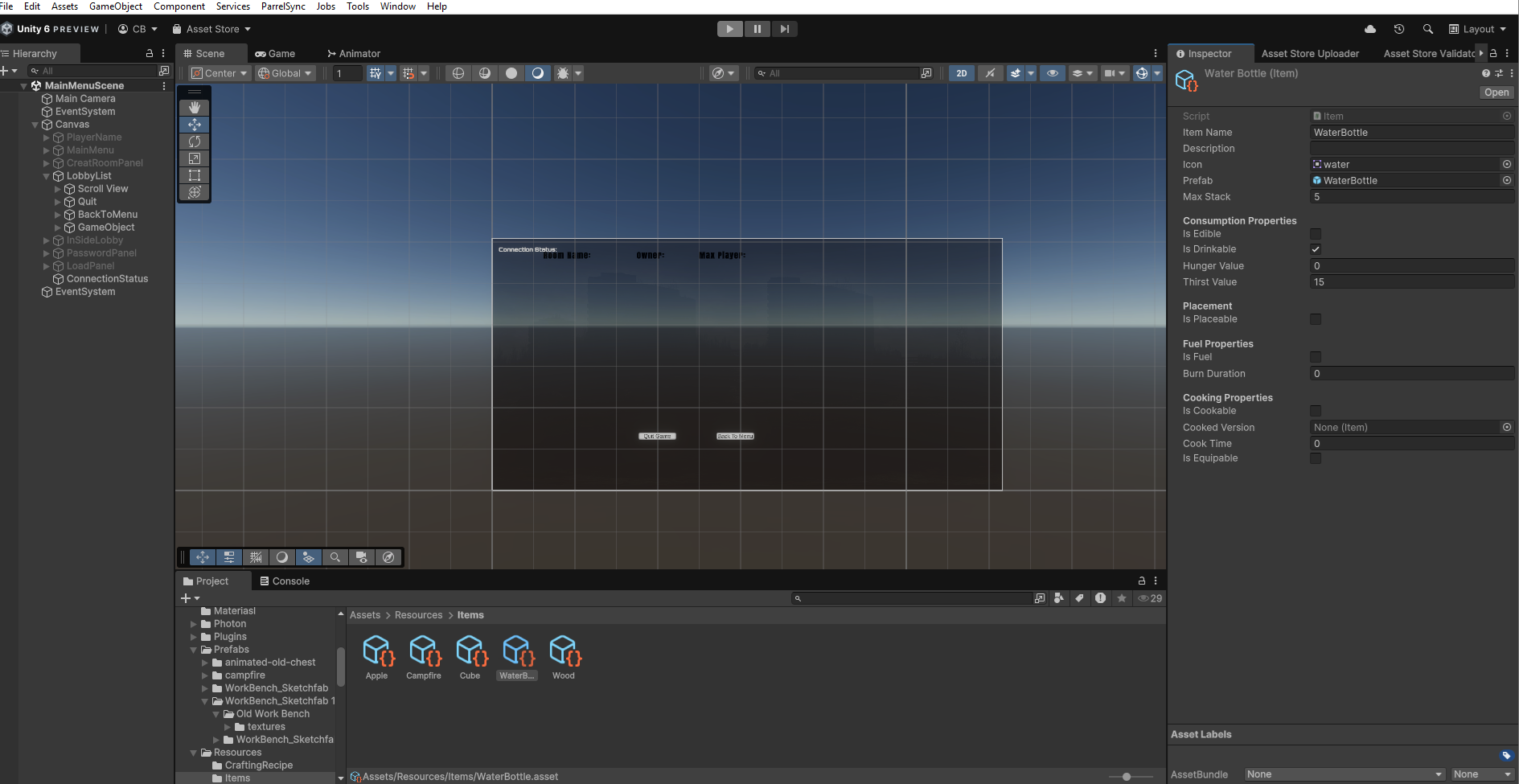Open the Project add (+) dropdown
The height and width of the screenshot is (784, 1519).
coord(190,598)
